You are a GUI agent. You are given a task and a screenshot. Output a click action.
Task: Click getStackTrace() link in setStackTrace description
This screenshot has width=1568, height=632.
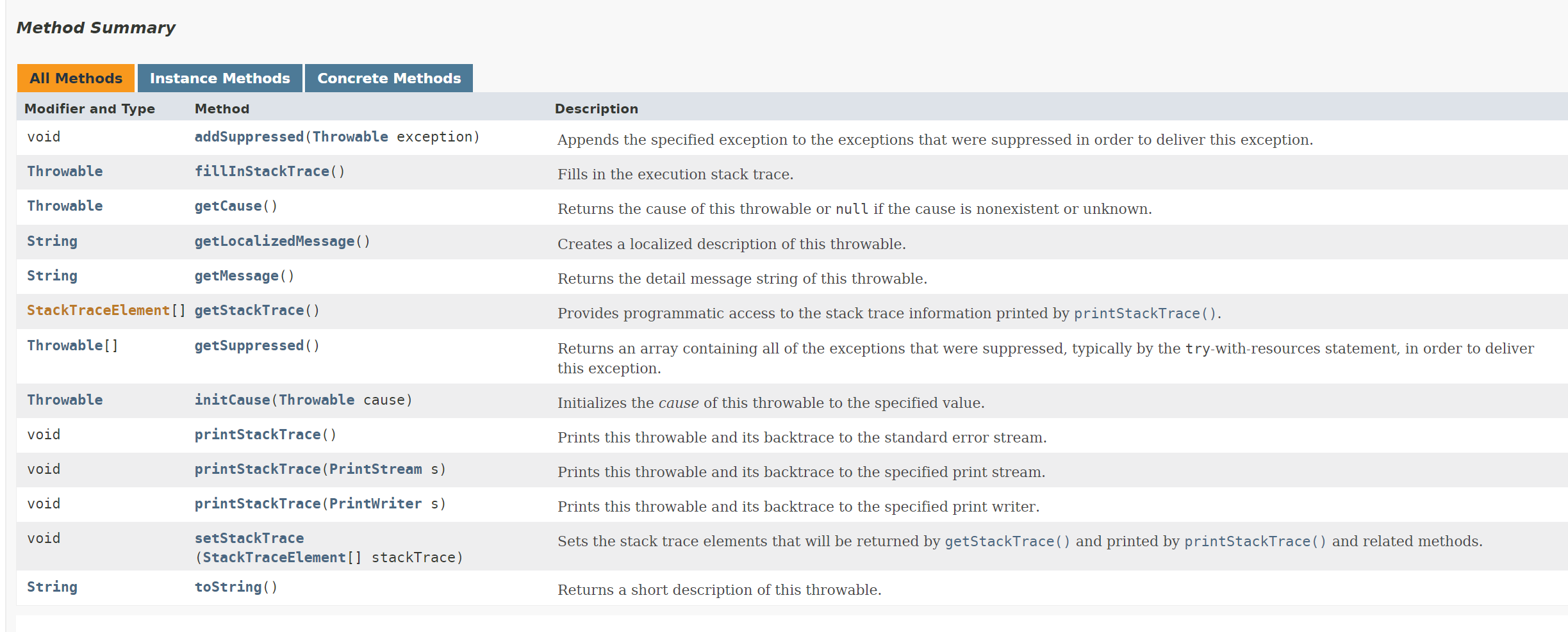click(x=1007, y=542)
